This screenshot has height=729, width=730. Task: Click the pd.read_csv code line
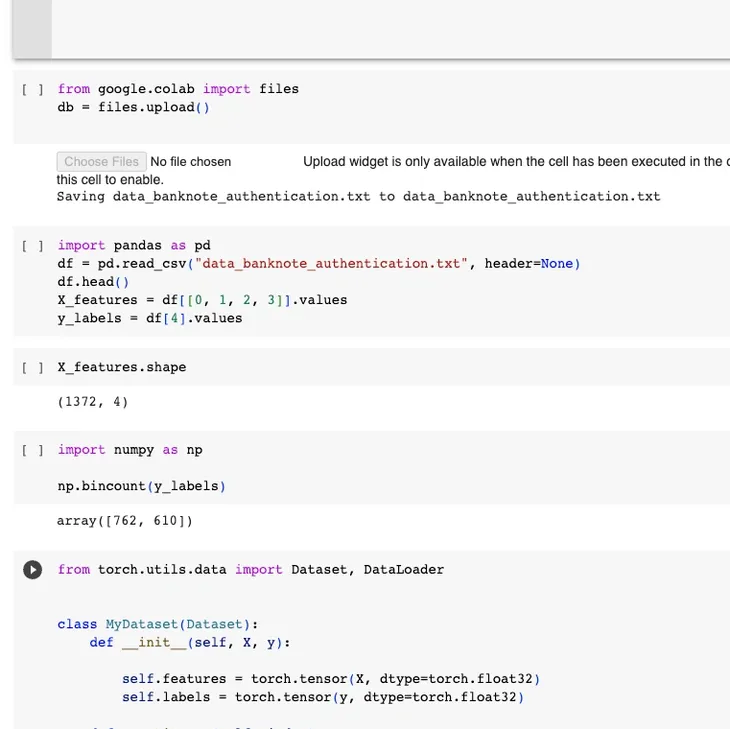[x=318, y=264]
